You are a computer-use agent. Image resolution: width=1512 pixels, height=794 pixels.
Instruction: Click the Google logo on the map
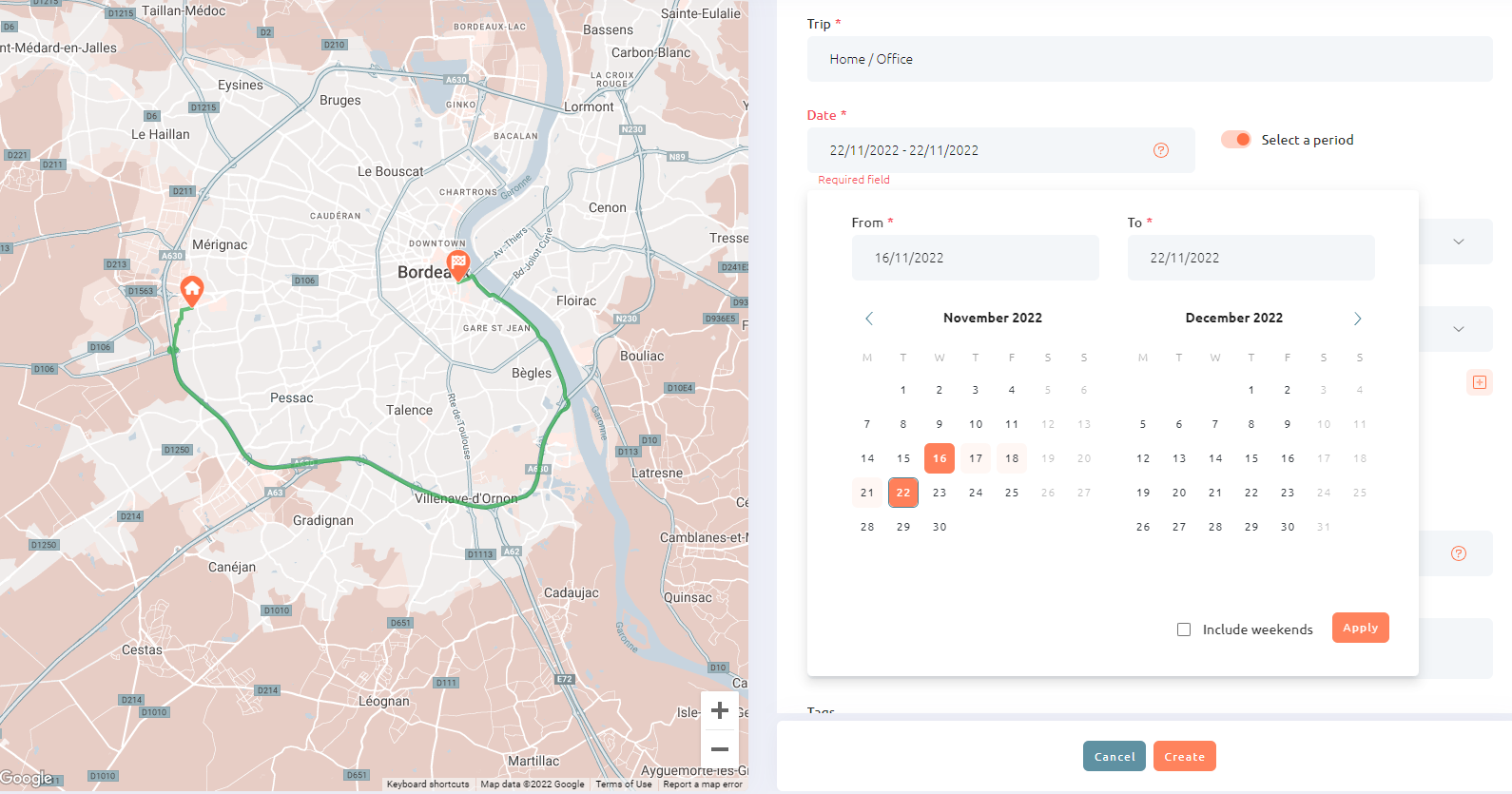(x=27, y=778)
